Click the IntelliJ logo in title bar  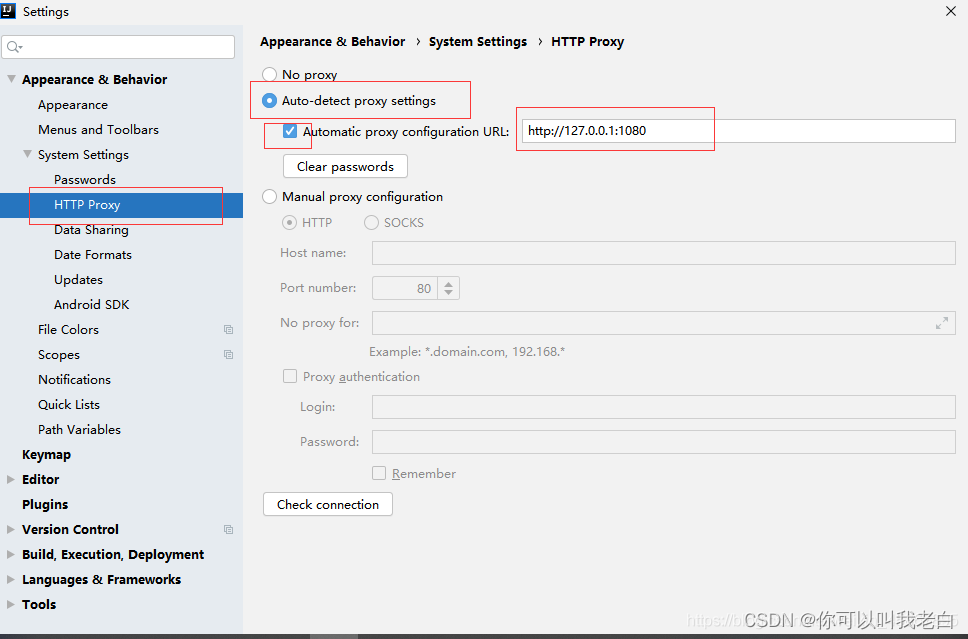[9, 11]
